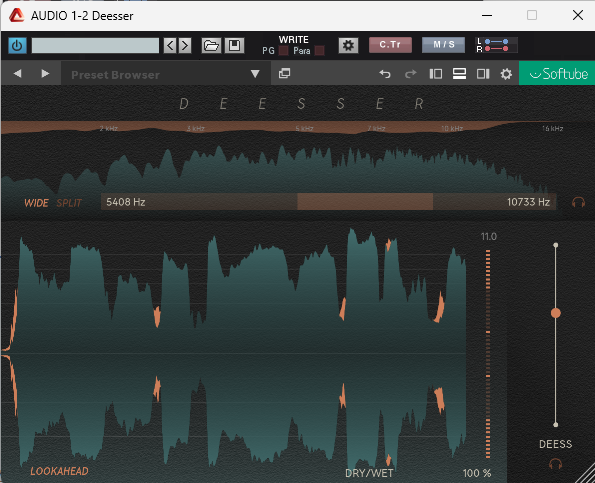595x483 pixels.
Task: Click the DEESS slider orange handle
Action: click(556, 313)
